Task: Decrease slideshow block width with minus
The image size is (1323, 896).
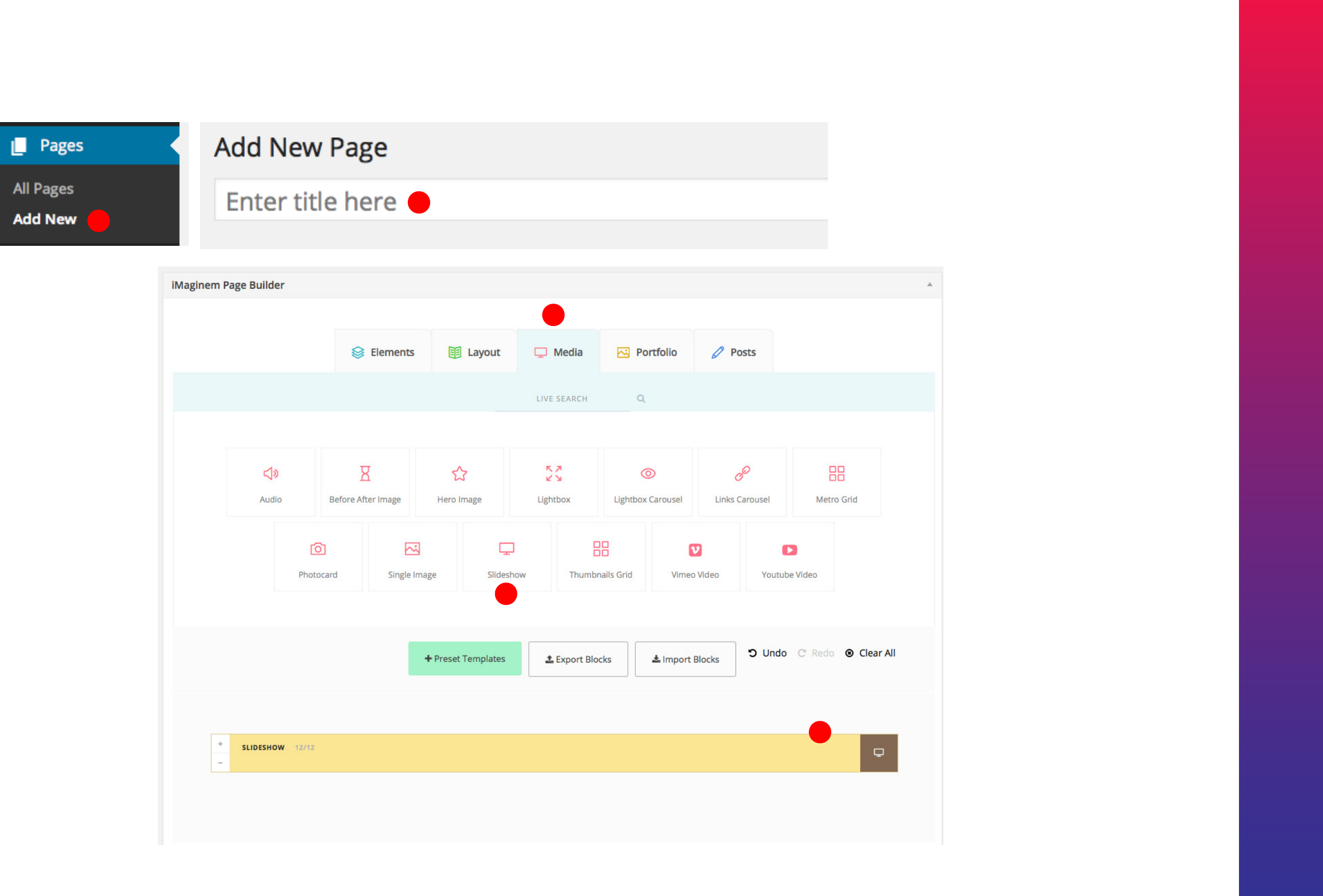Action: pyautogui.click(x=220, y=763)
